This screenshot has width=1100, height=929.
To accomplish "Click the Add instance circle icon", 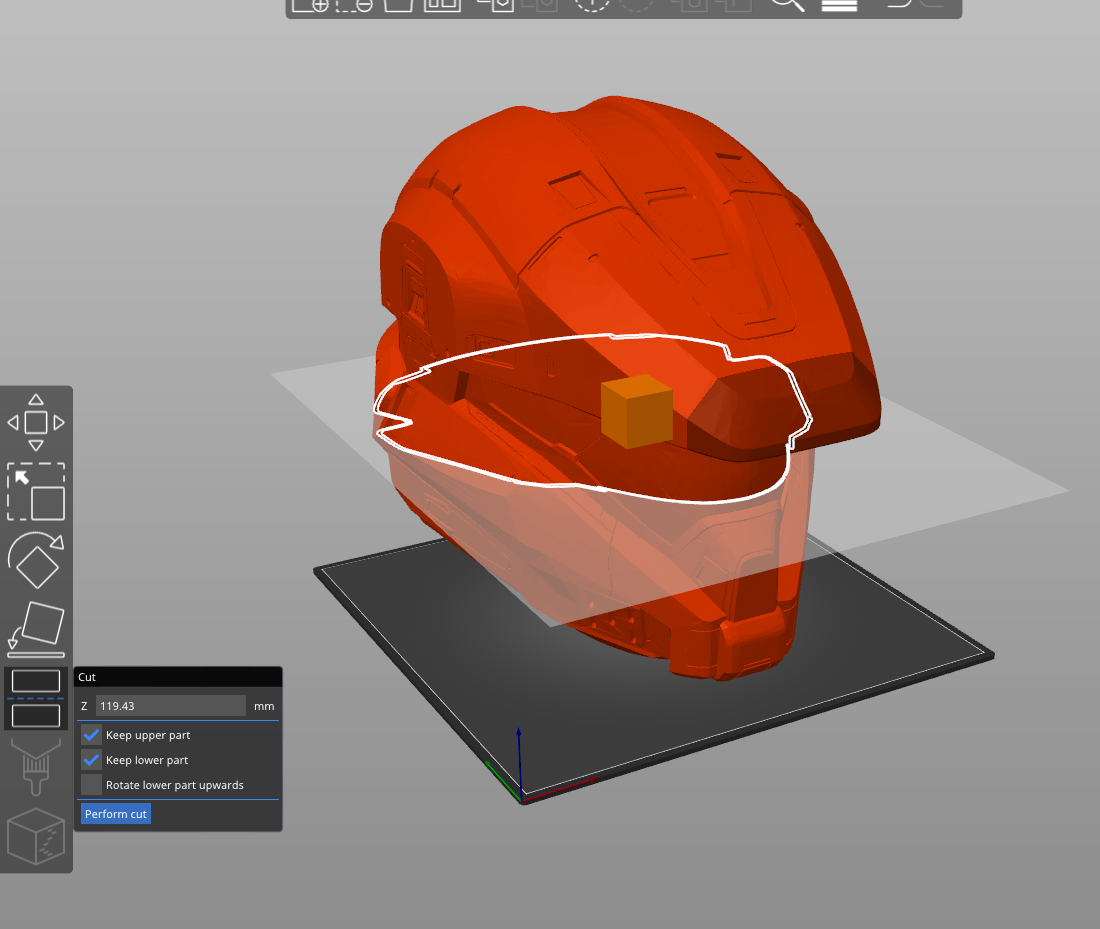I will (591, 5).
